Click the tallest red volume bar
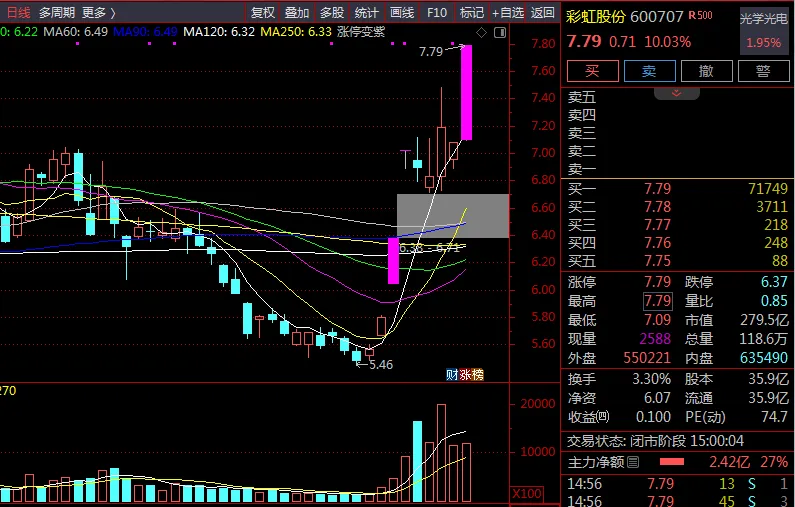Viewport: 795px width, 507px height. 441,453
